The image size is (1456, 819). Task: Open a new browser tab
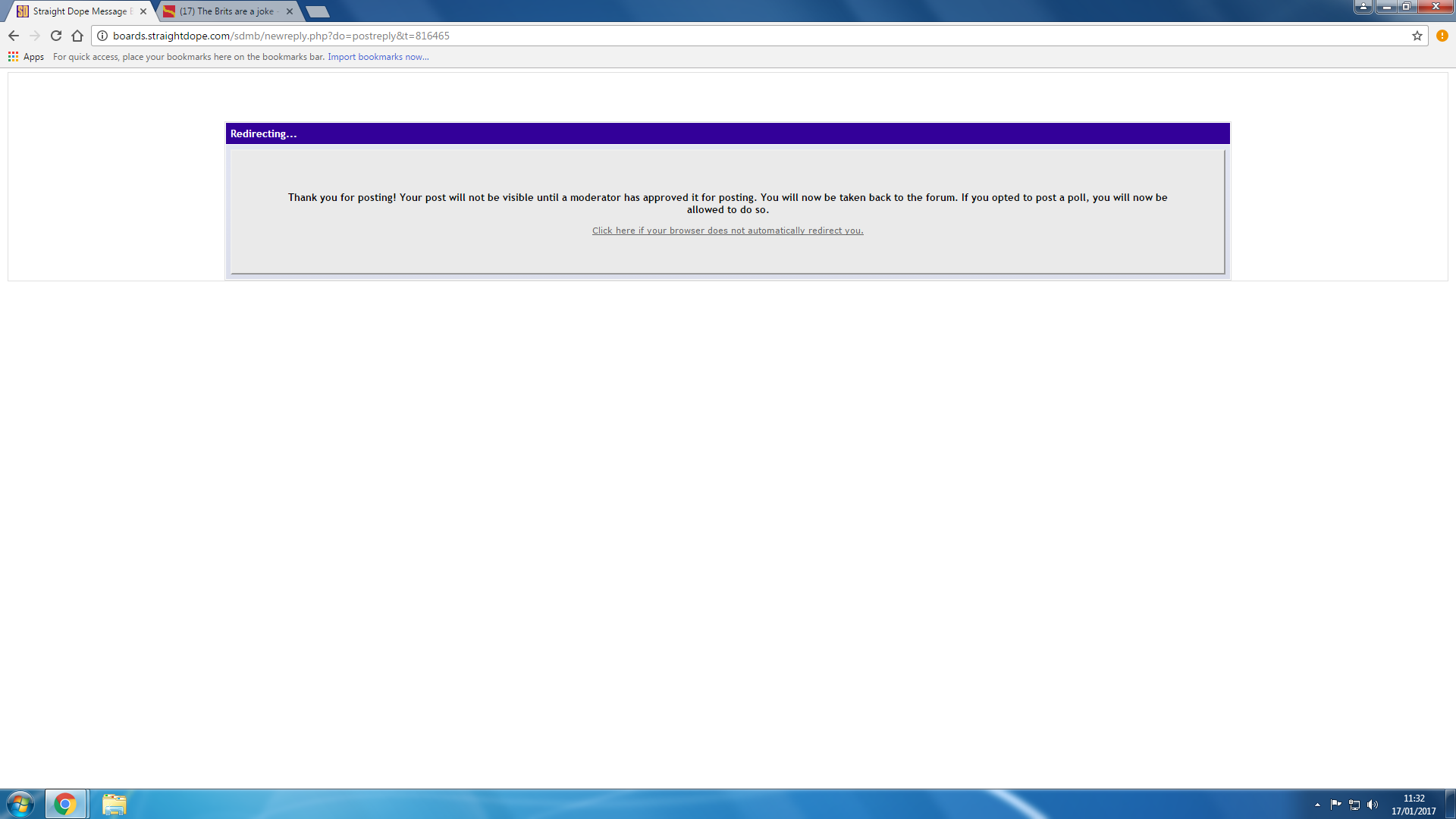click(318, 11)
